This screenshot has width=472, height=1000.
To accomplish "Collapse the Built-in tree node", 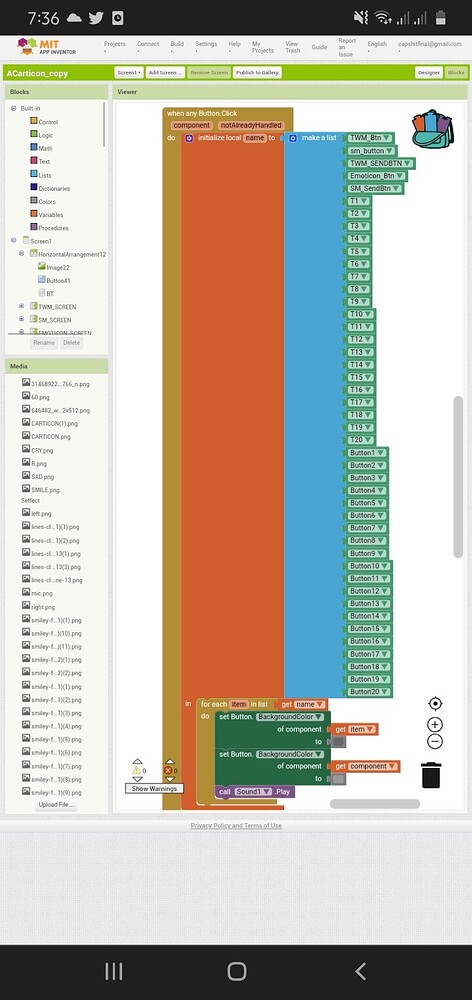I will click(14, 108).
